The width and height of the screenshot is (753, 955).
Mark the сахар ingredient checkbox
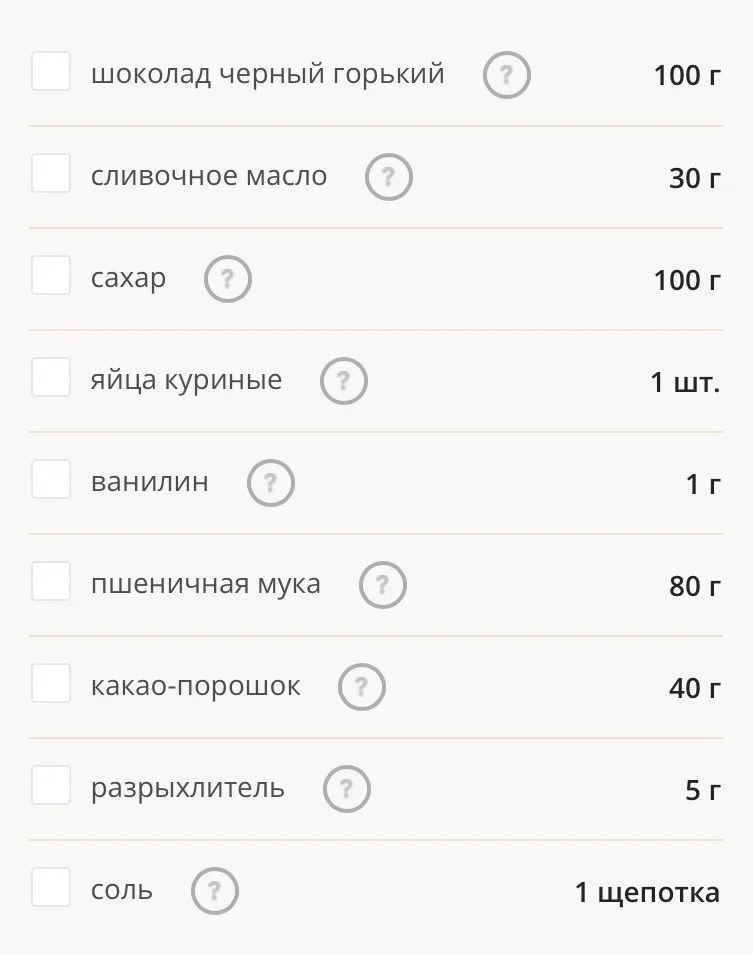click(51, 276)
